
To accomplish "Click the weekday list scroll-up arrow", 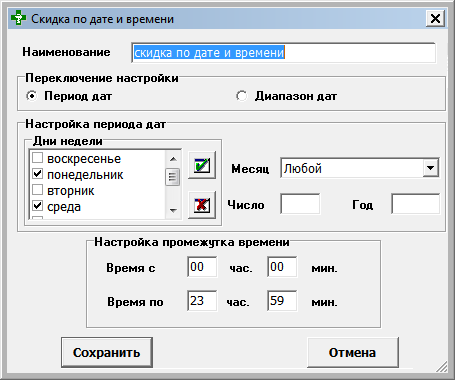I will (x=173, y=159).
